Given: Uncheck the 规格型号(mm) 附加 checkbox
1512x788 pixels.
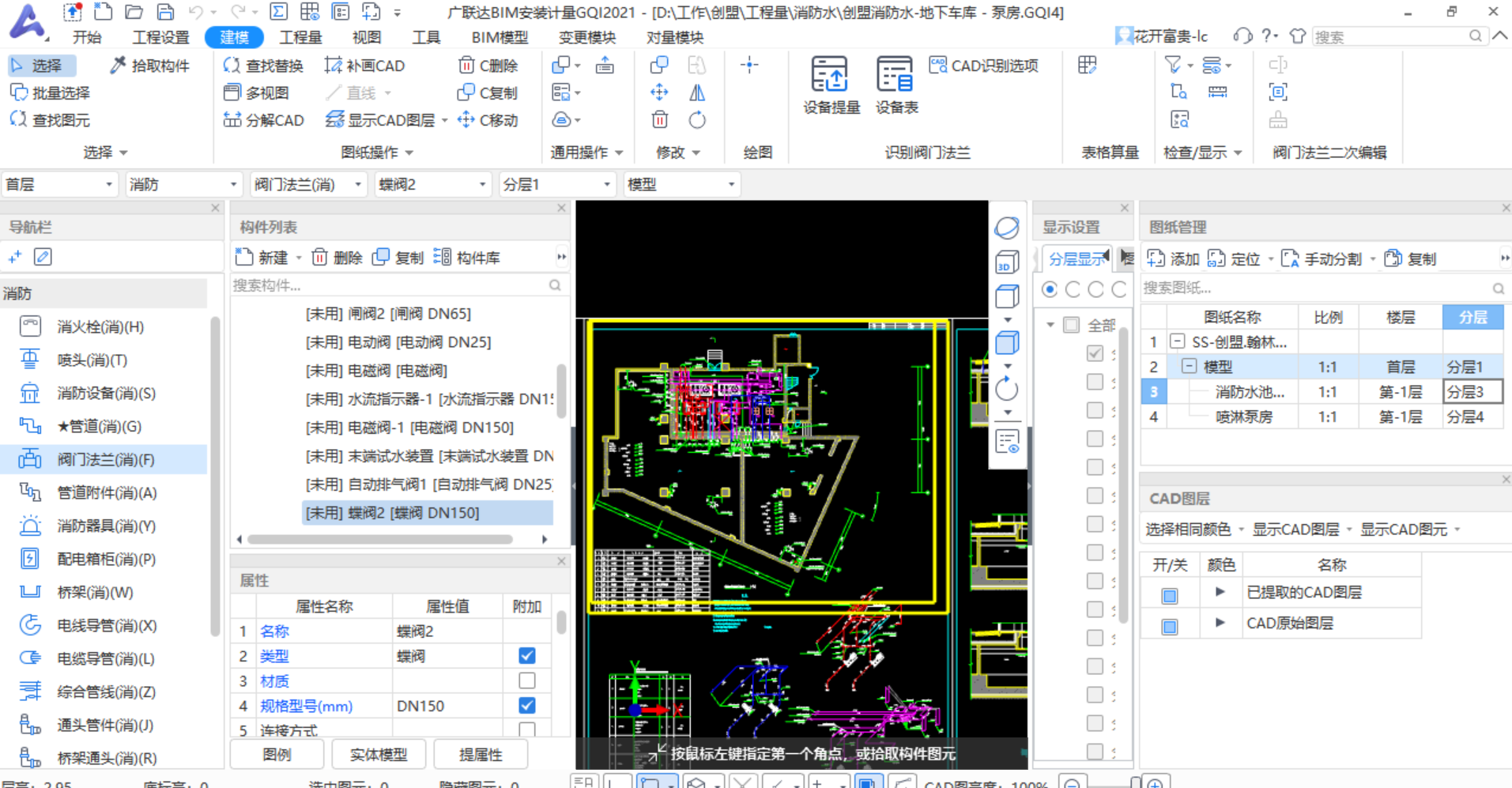Looking at the screenshot, I should point(527,705).
